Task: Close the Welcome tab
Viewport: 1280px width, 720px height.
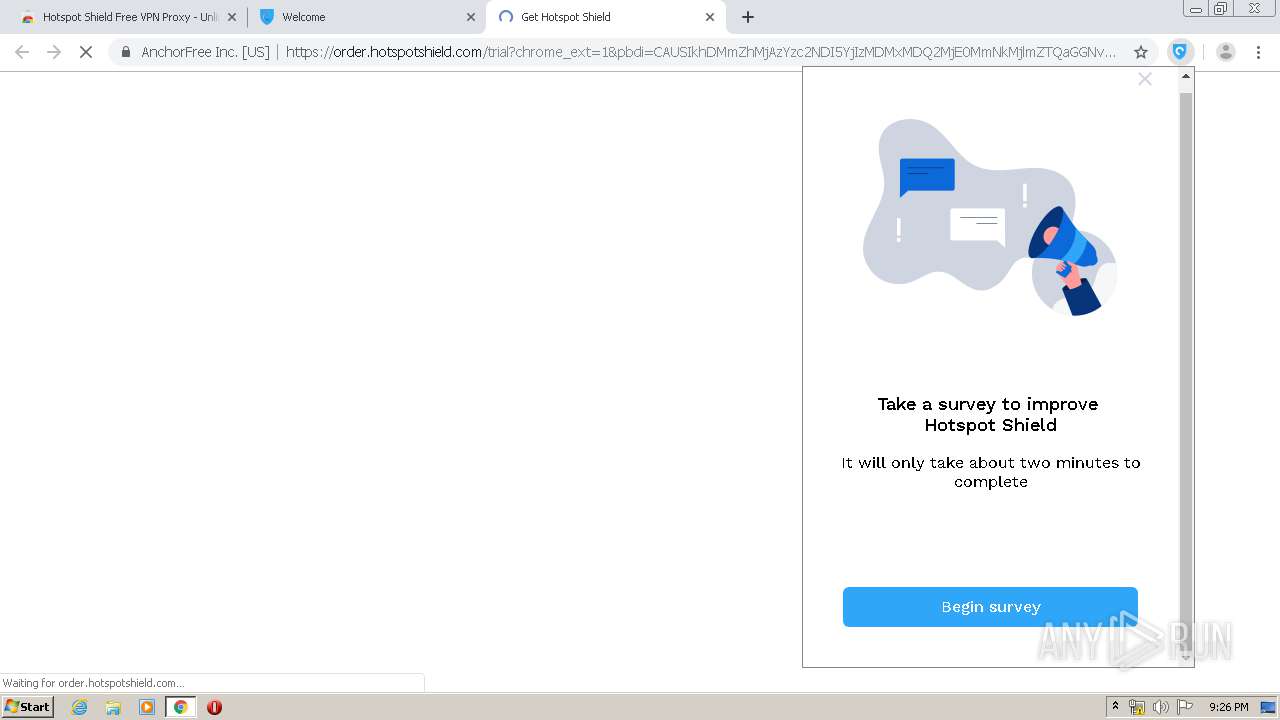Action: click(471, 17)
